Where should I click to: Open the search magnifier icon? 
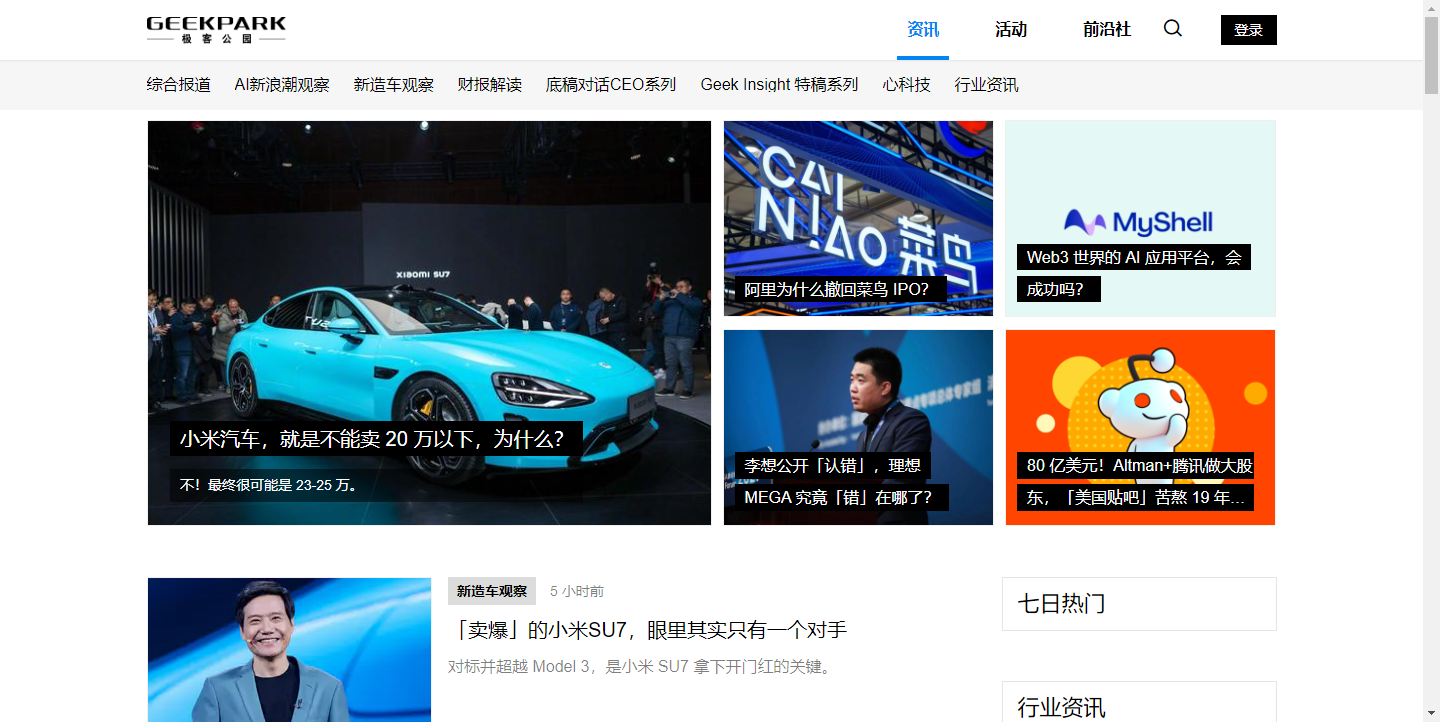coord(1173,29)
